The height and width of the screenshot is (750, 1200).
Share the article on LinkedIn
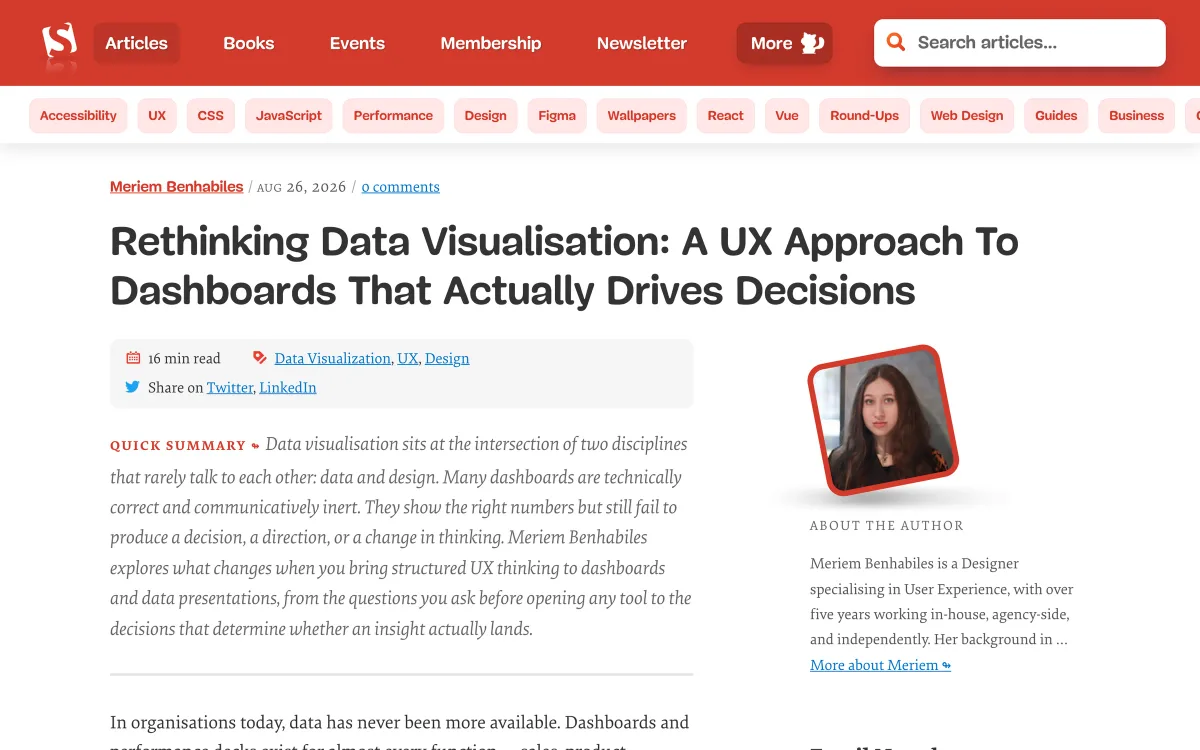pyautogui.click(x=288, y=387)
